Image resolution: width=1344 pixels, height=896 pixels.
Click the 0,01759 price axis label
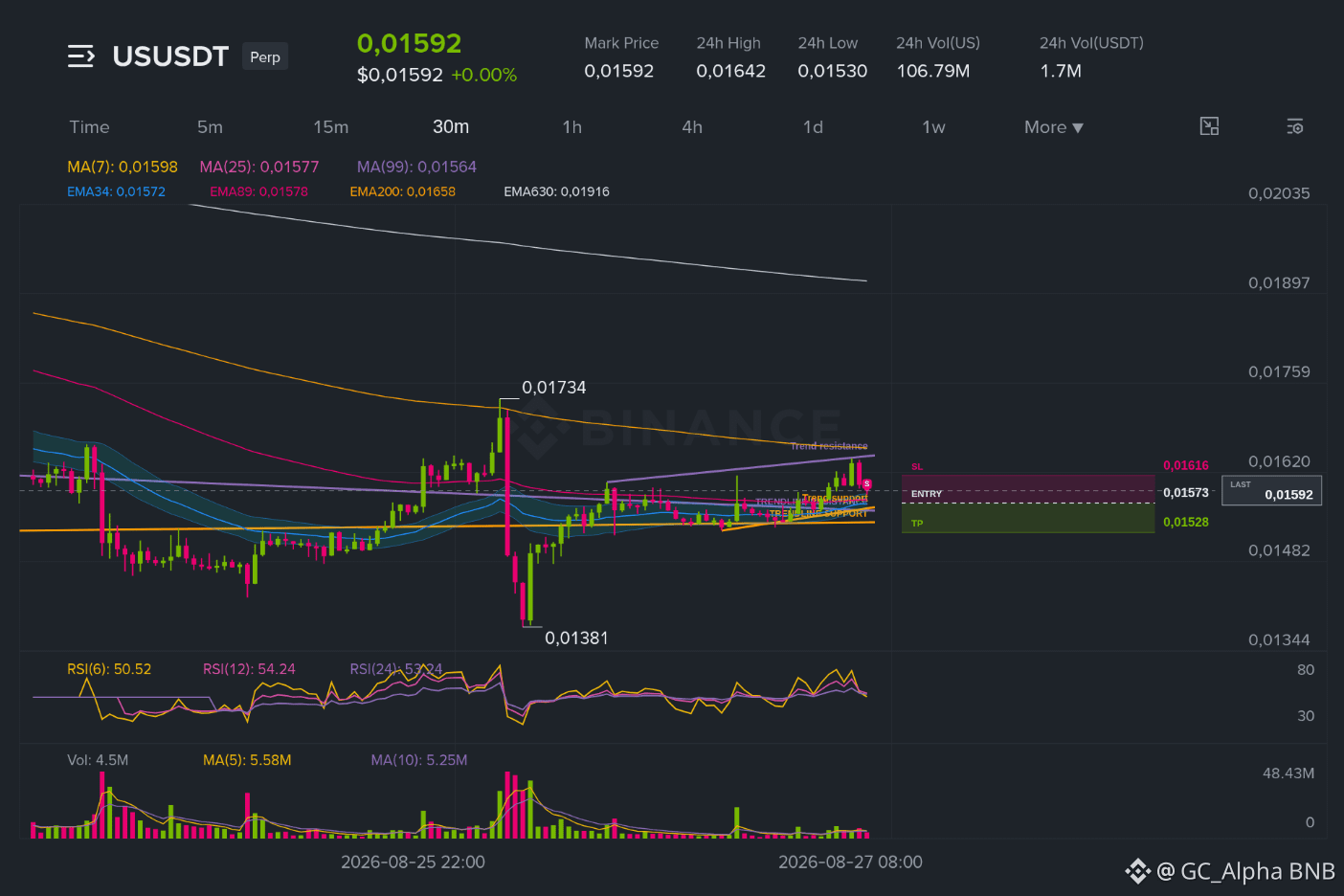coord(1279,372)
